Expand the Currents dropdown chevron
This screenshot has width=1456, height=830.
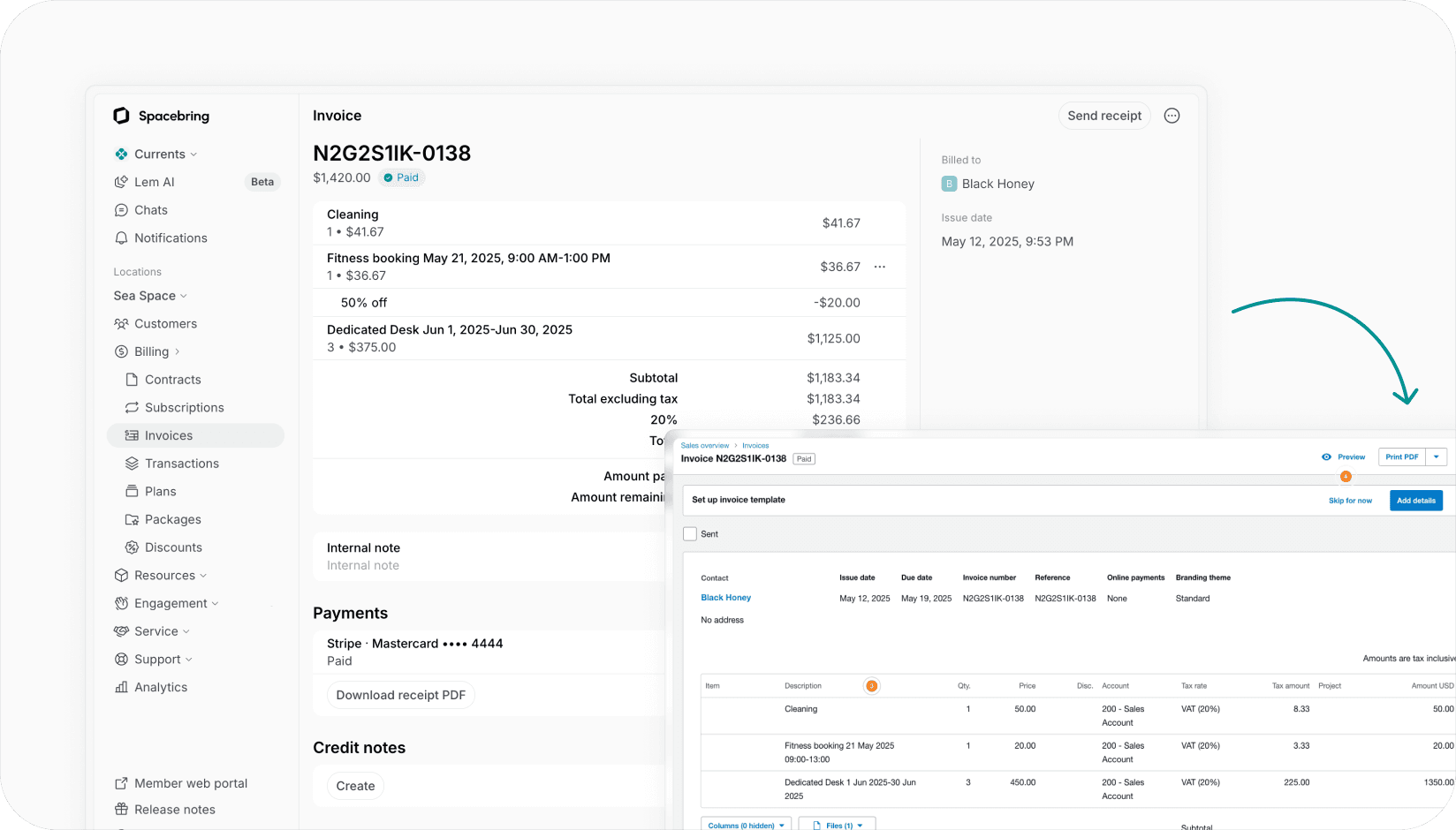(x=193, y=155)
